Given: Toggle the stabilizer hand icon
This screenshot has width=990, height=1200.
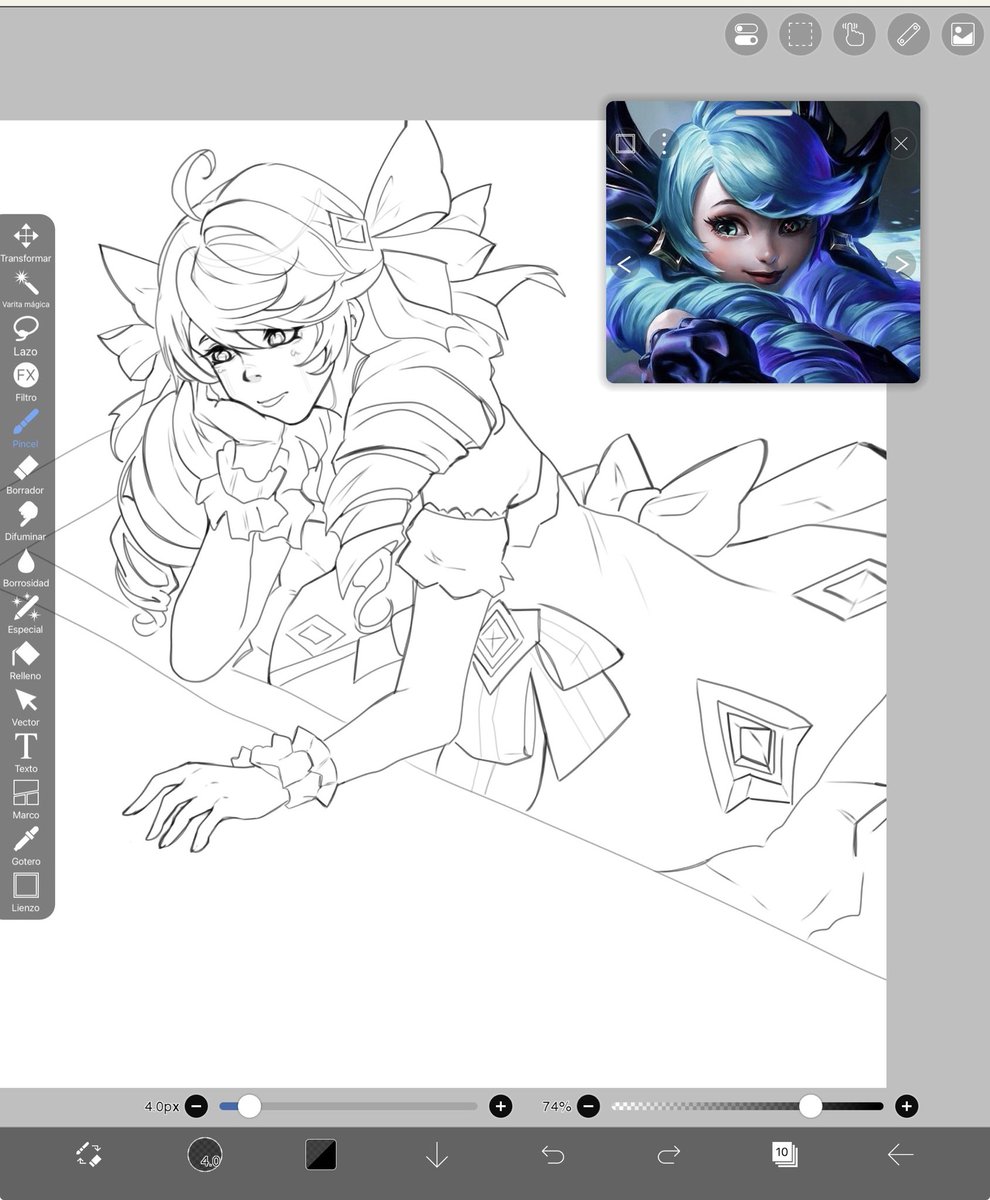Looking at the screenshot, I should click(x=854, y=35).
